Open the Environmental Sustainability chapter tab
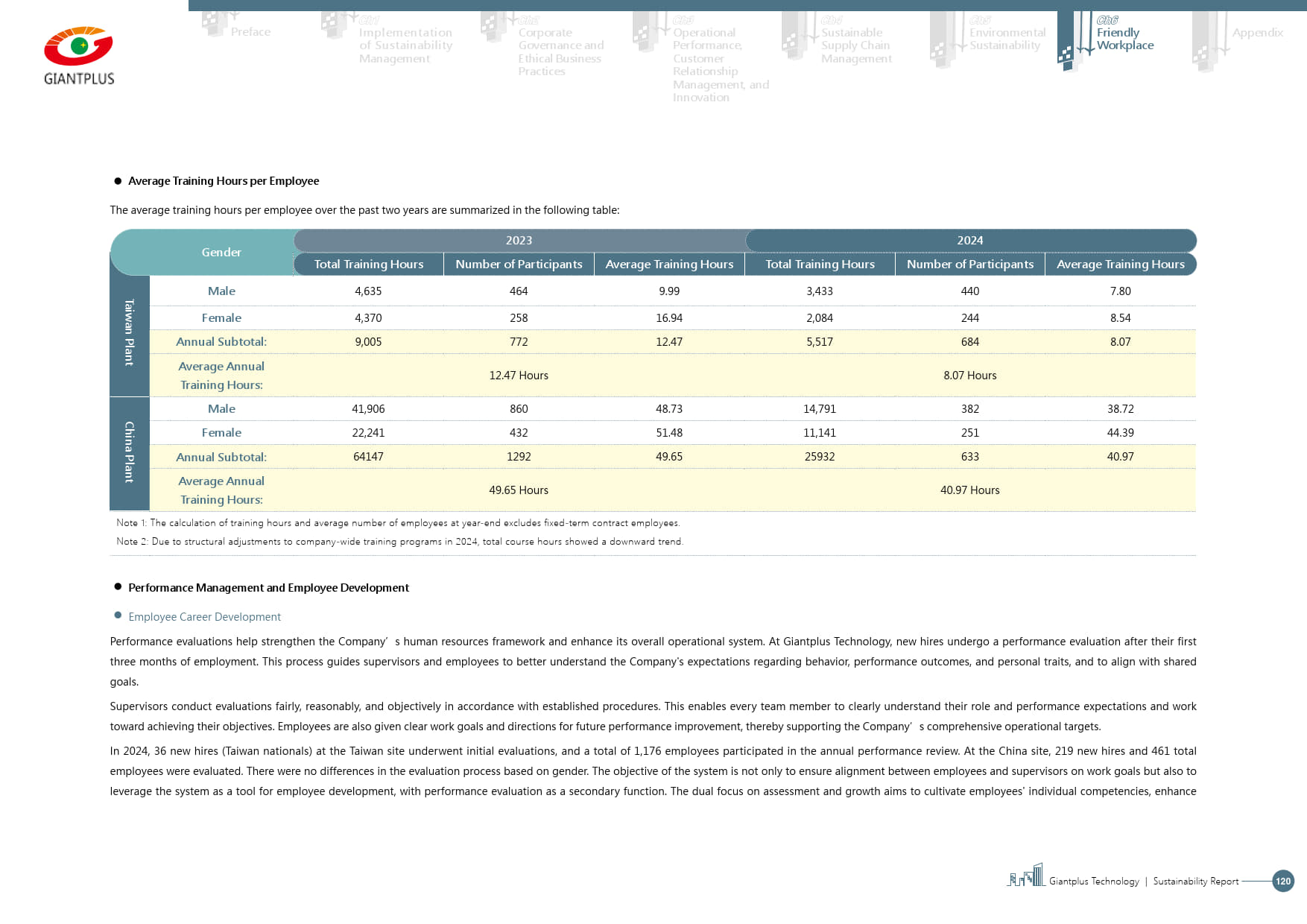The image size is (1307, 924). pos(1007,39)
